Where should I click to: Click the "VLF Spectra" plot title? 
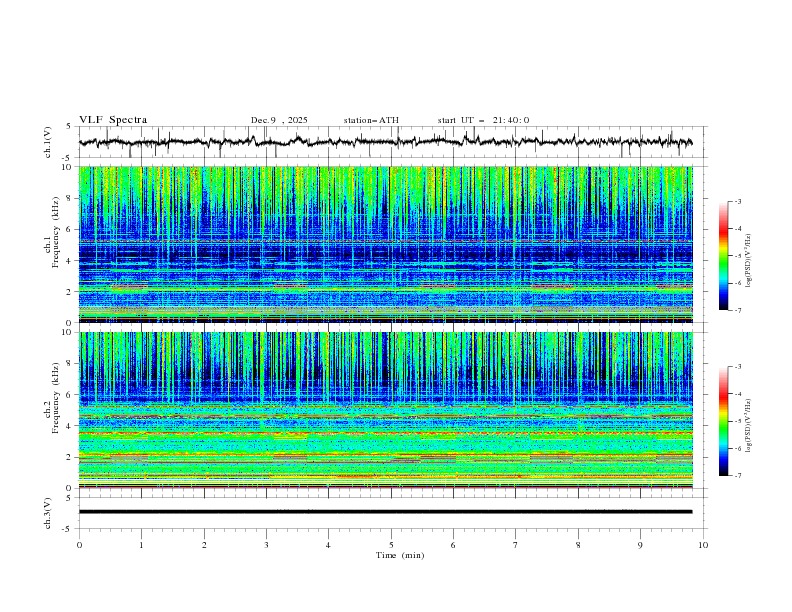pyautogui.click(x=113, y=120)
